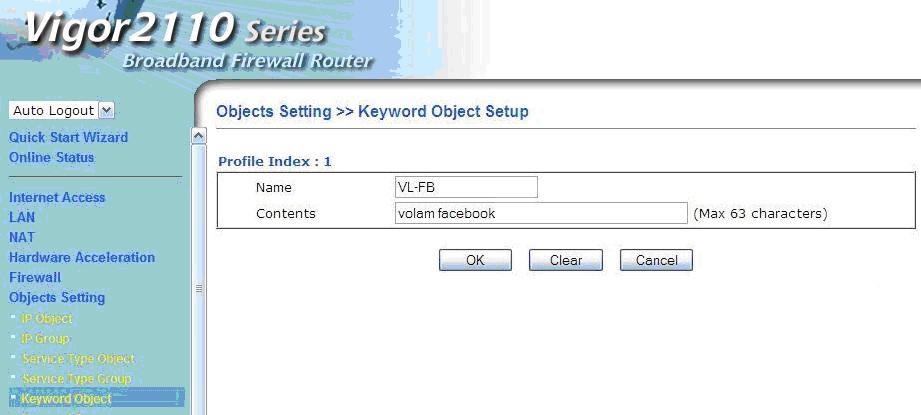Open Quick Start Wizard
The image size is (921, 415).
68,137
